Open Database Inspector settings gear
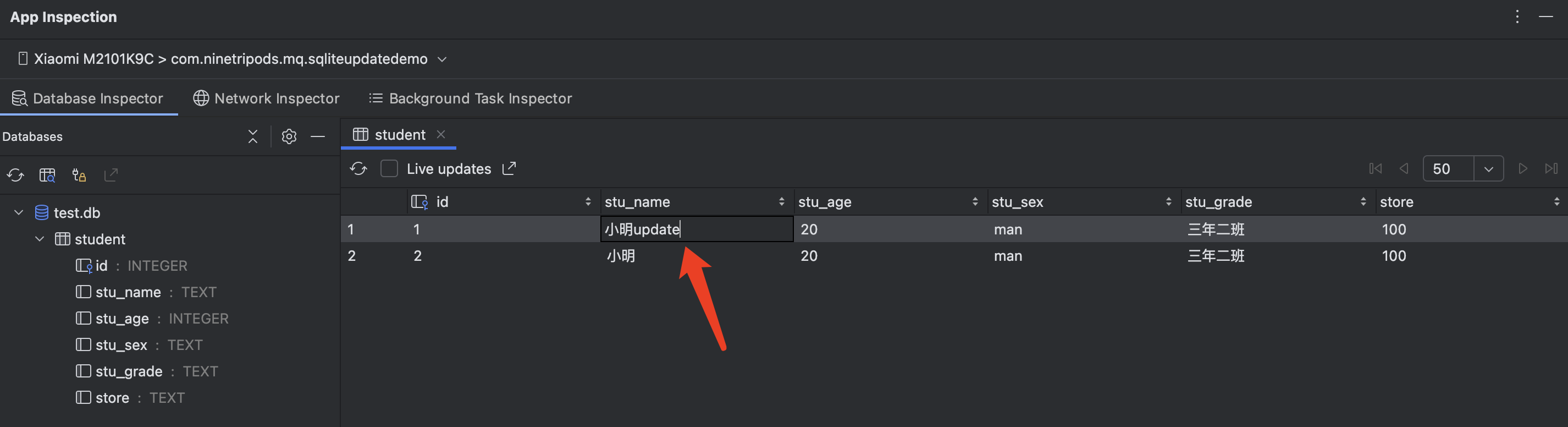 289,136
